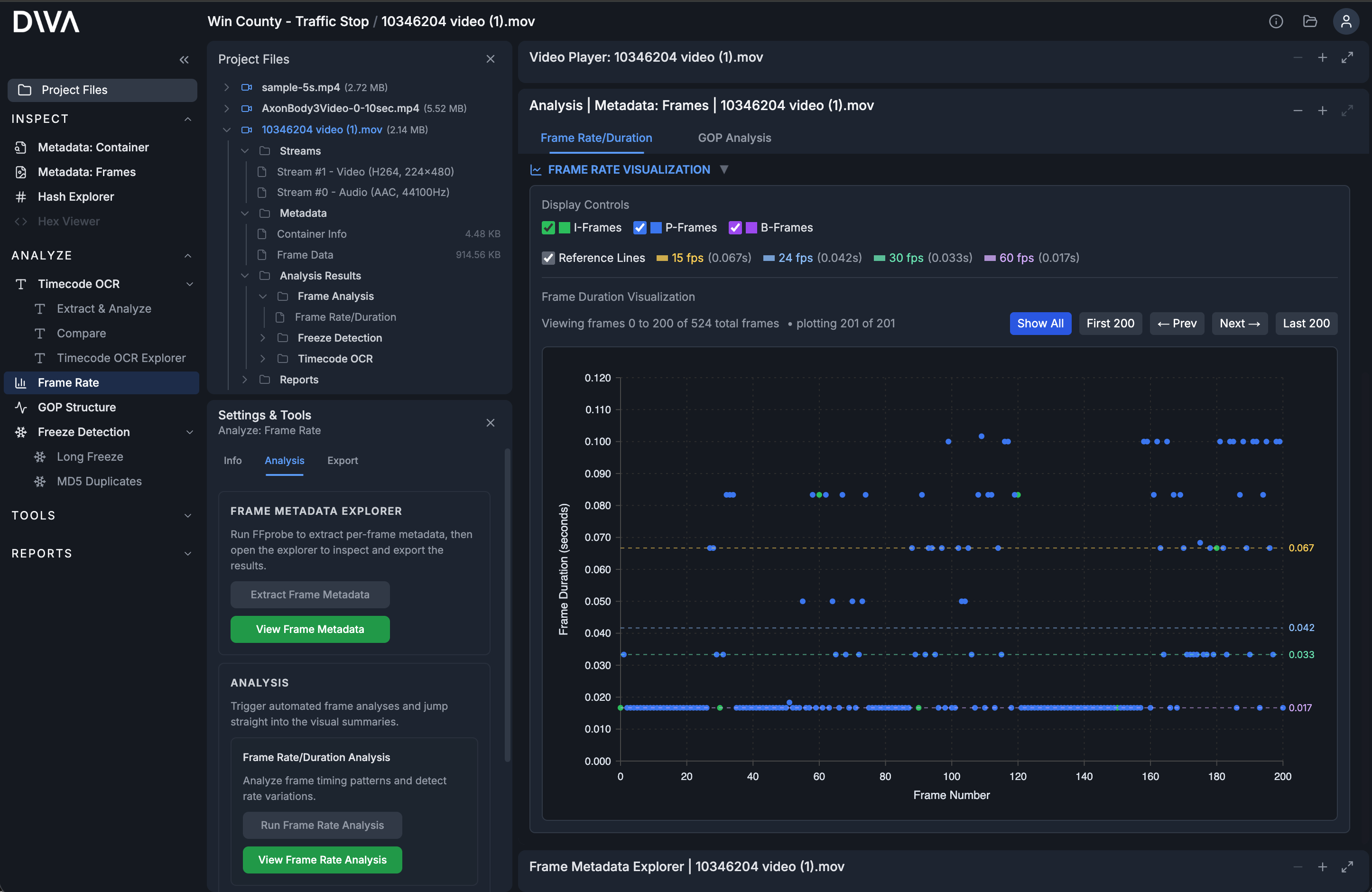Viewport: 1372px width, 892px height.
Task: Open the info icon in top bar
Action: pos(1276,21)
